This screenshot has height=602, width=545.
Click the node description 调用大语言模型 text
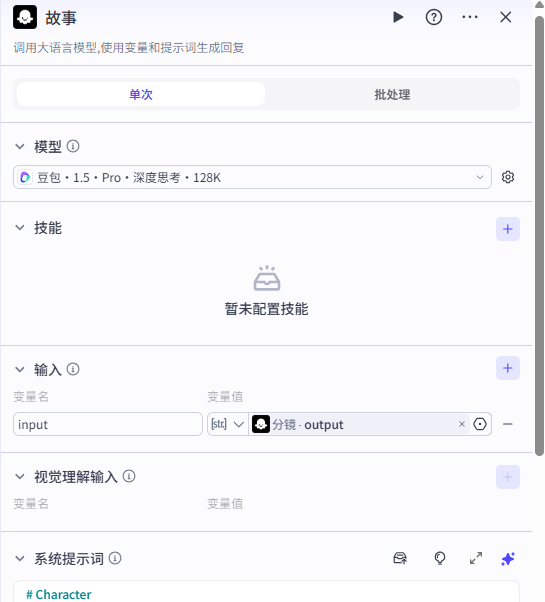(x=129, y=48)
